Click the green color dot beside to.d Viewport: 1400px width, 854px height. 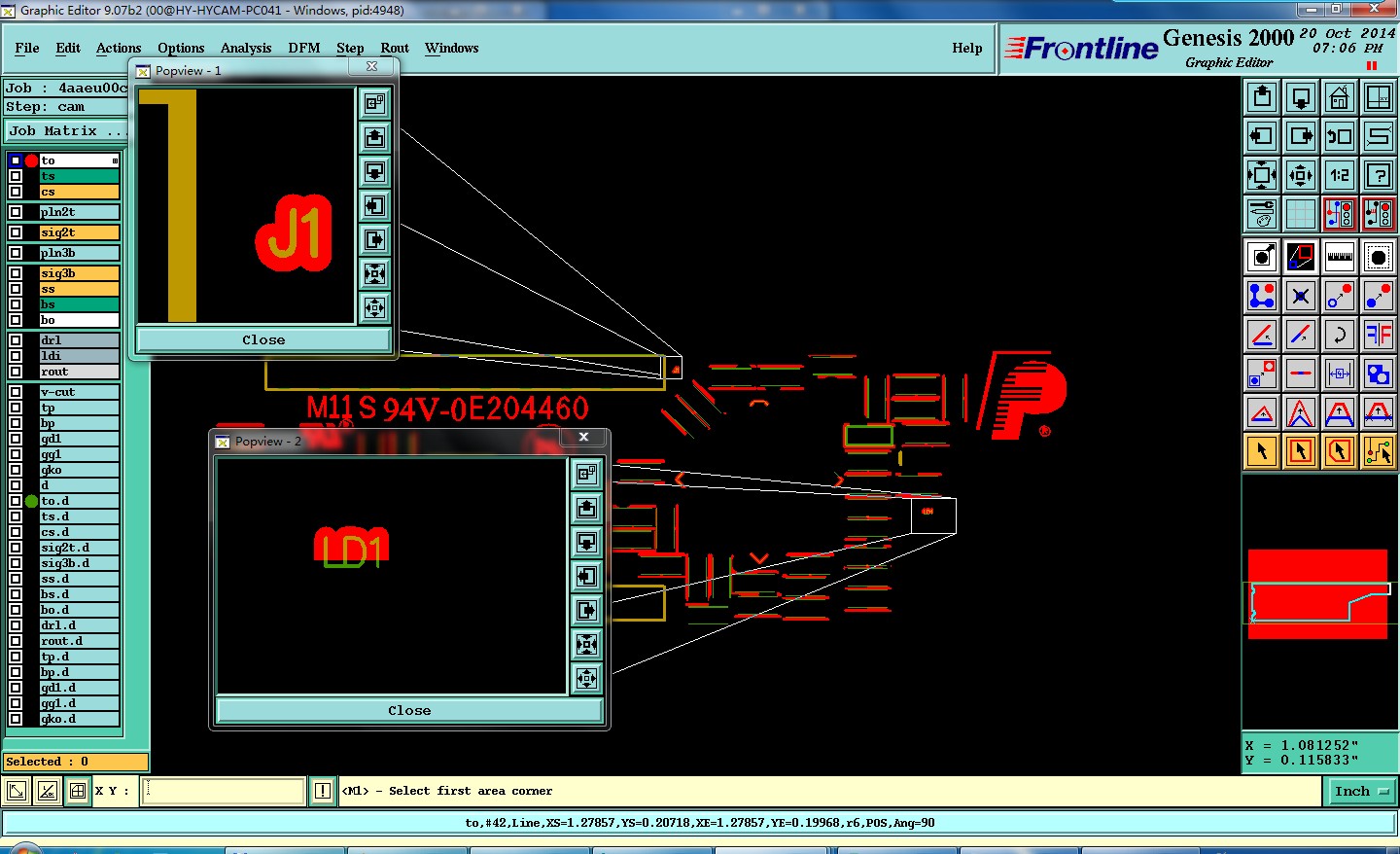click(x=31, y=501)
